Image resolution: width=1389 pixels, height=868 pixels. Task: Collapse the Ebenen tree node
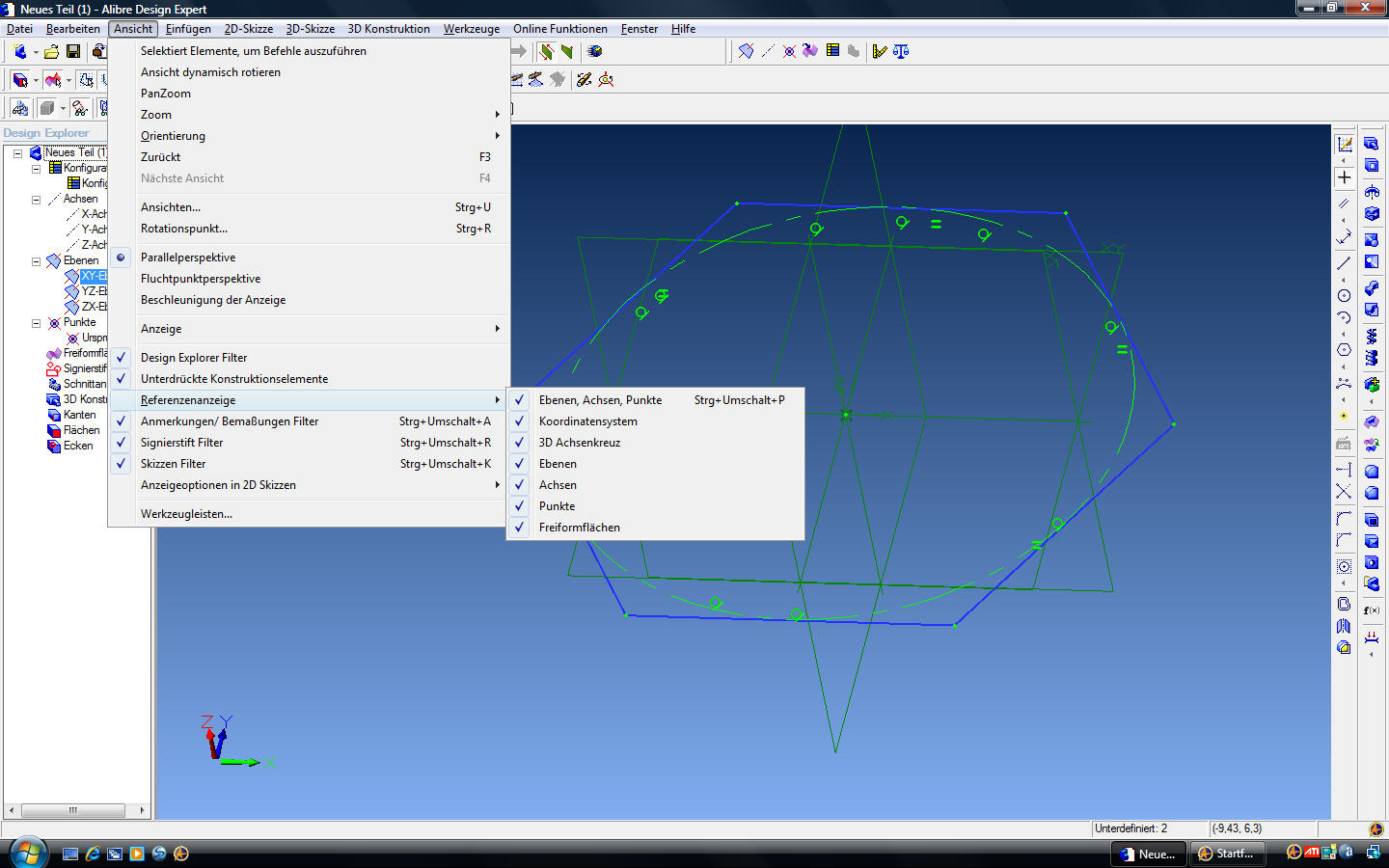[36, 261]
